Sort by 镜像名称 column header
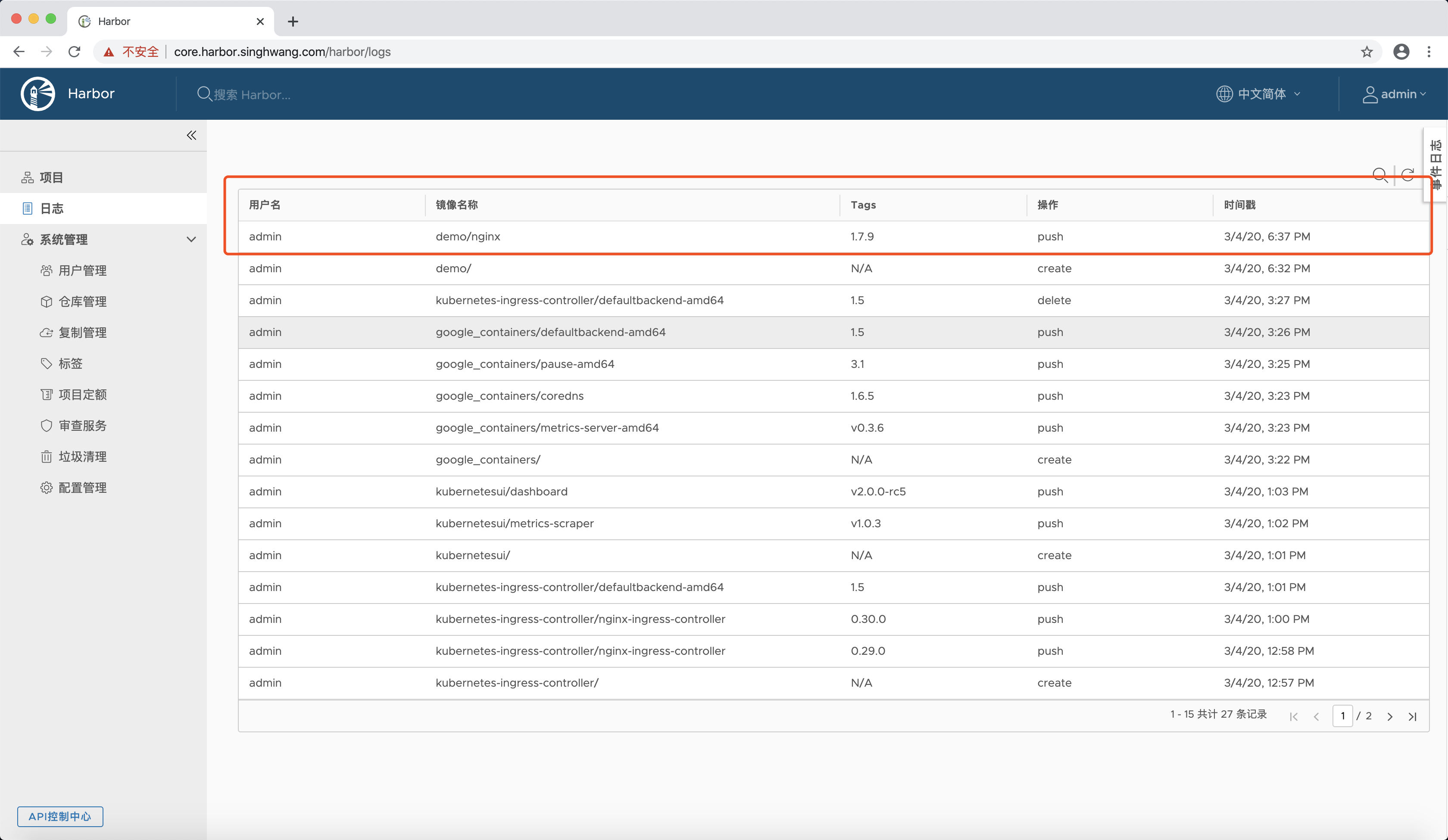Viewport: 1448px width, 840px height. pos(457,205)
